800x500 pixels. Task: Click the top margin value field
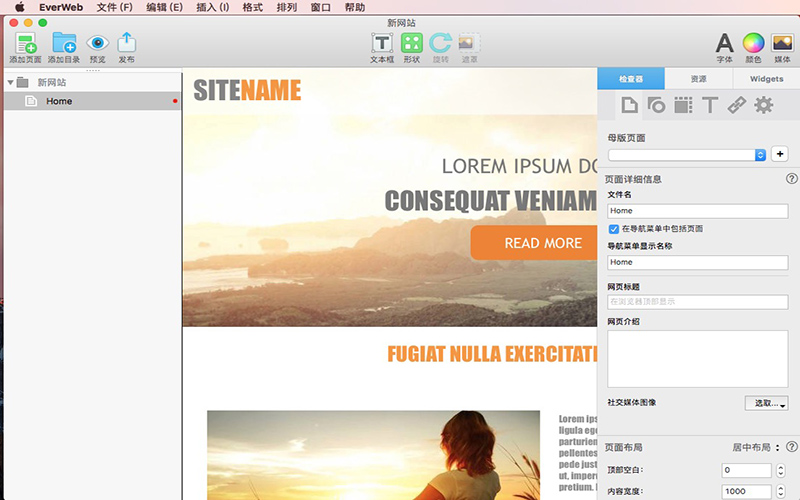coord(746,470)
